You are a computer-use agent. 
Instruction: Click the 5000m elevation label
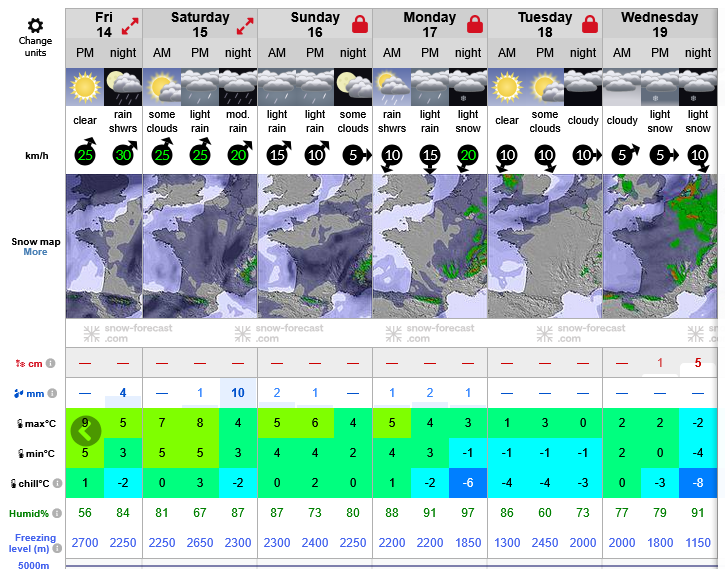[34, 565]
